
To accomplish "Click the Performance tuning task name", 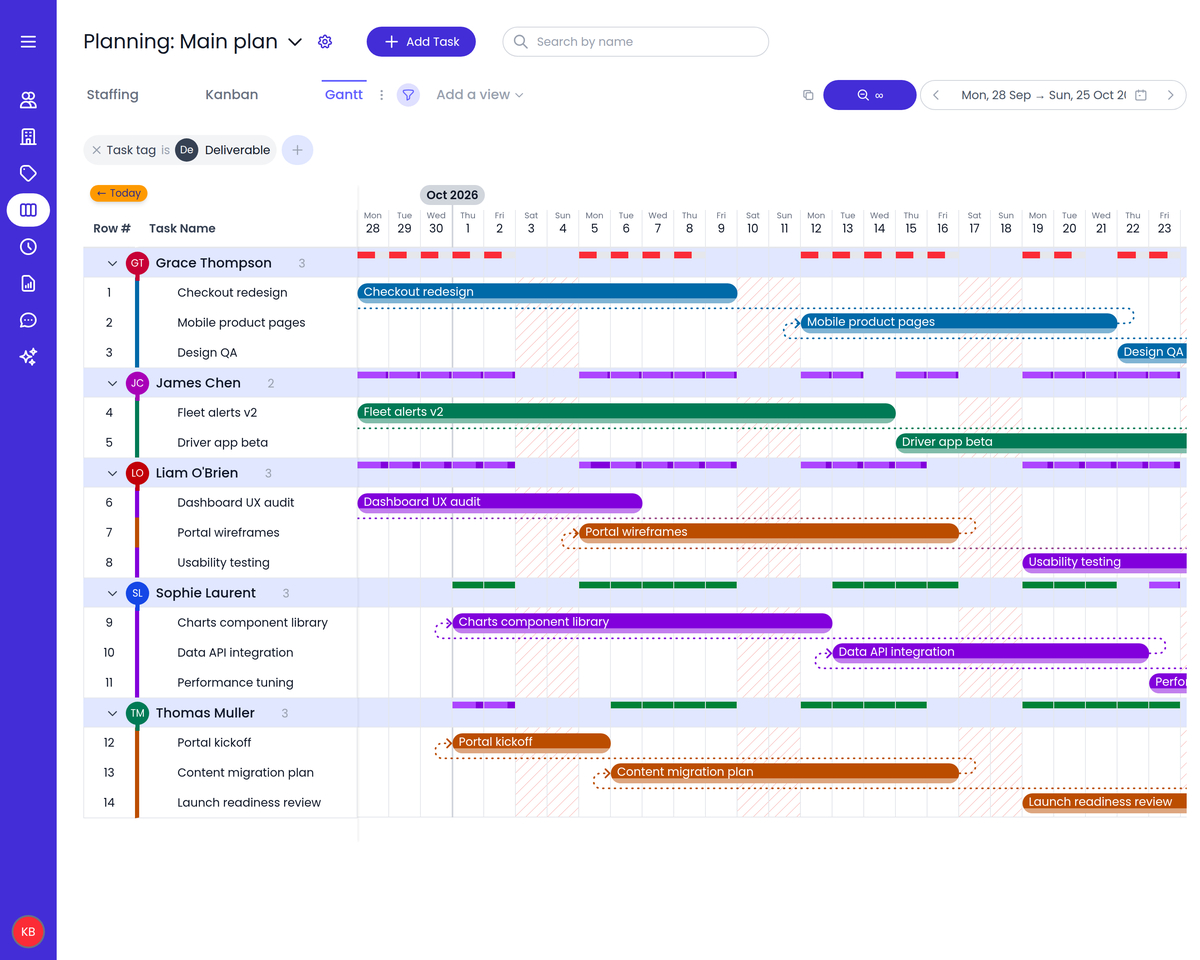I will tap(235, 683).
